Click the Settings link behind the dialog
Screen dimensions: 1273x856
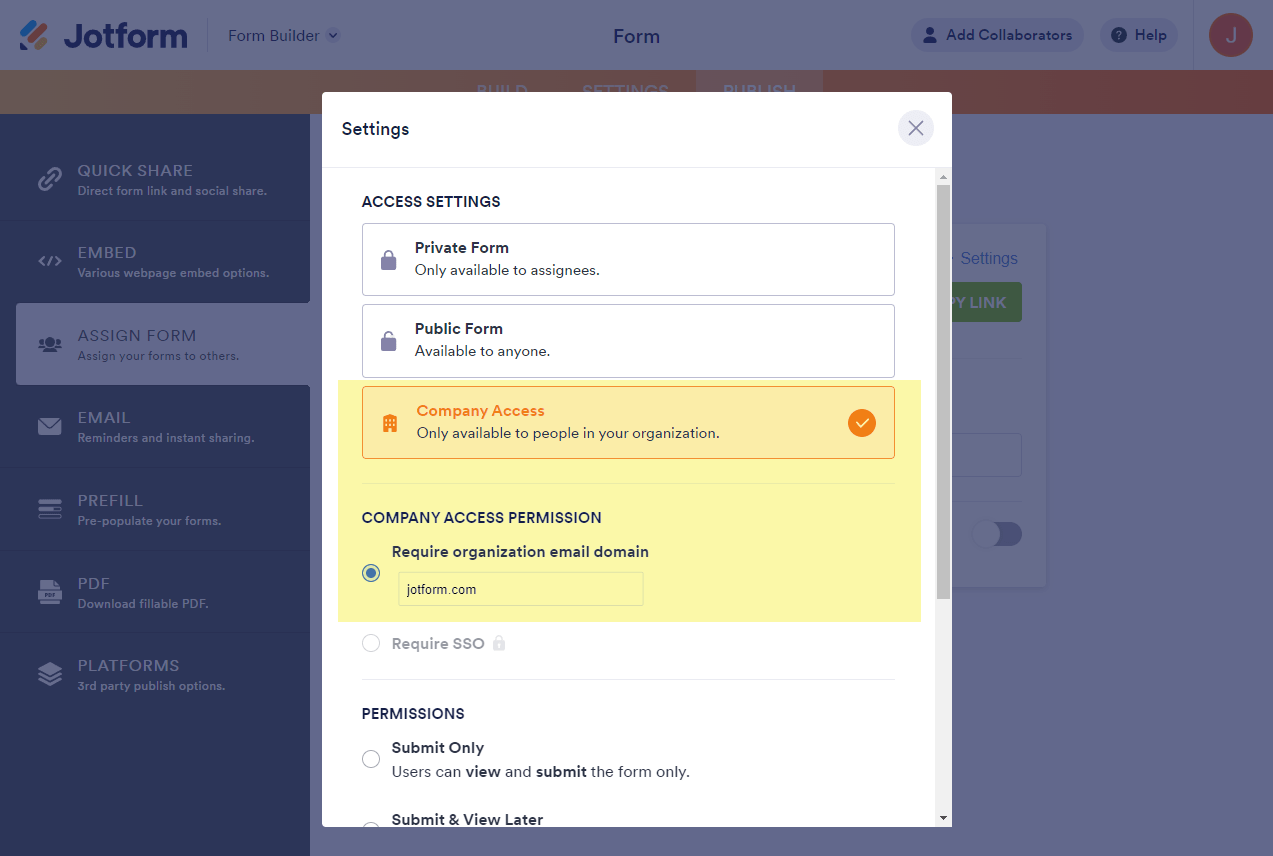tap(987, 258)
